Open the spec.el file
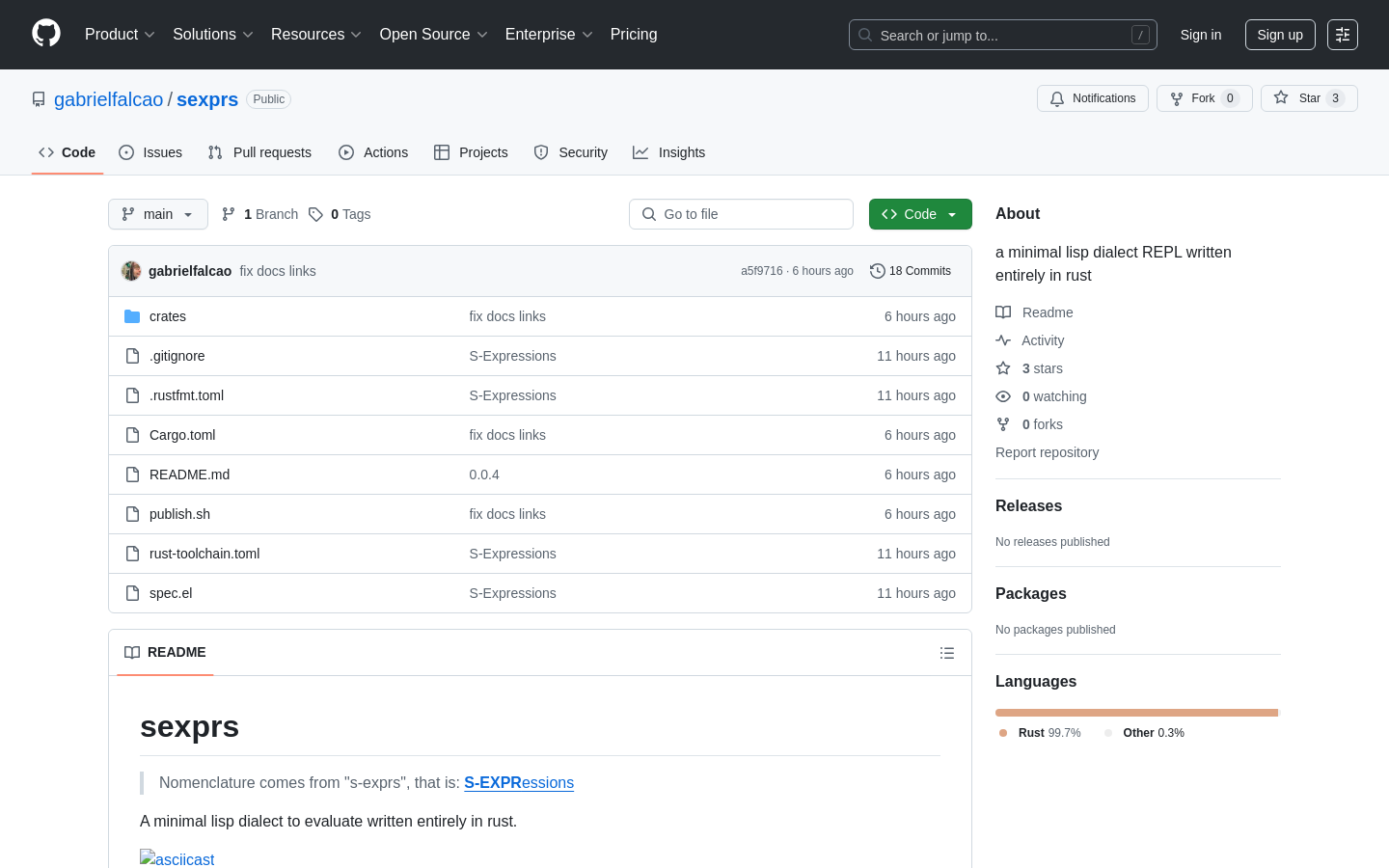 pos(171,593)
